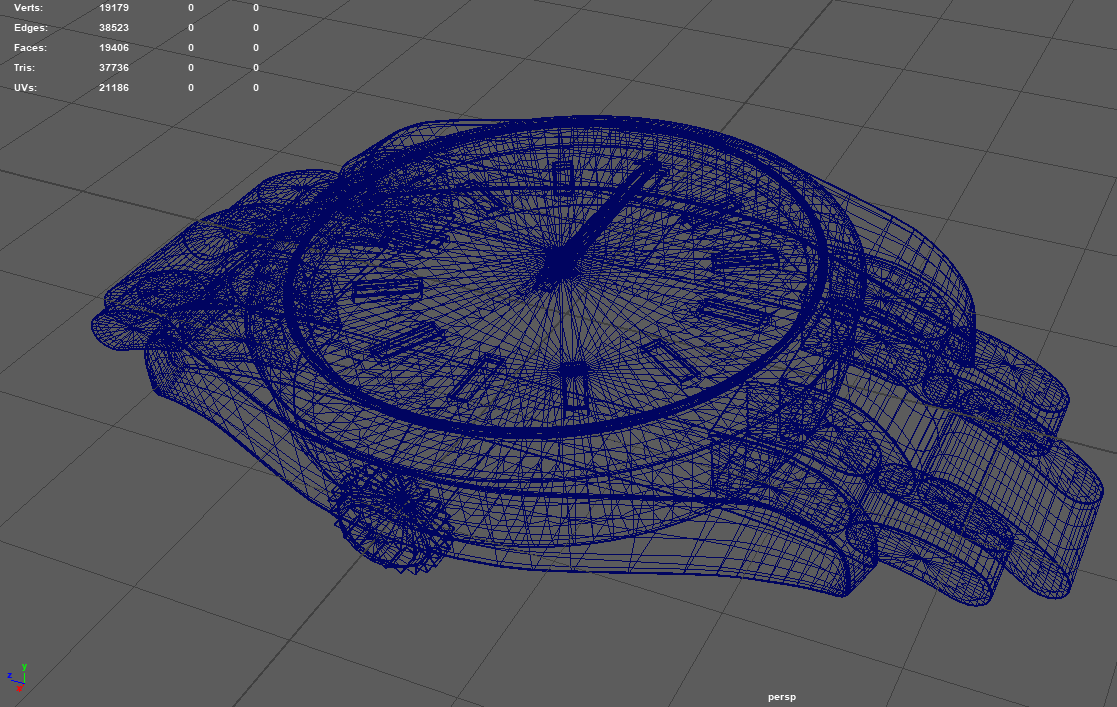1117x707 pixels.
Task: Click the UV count value 21186
Action: pos(114,88)
